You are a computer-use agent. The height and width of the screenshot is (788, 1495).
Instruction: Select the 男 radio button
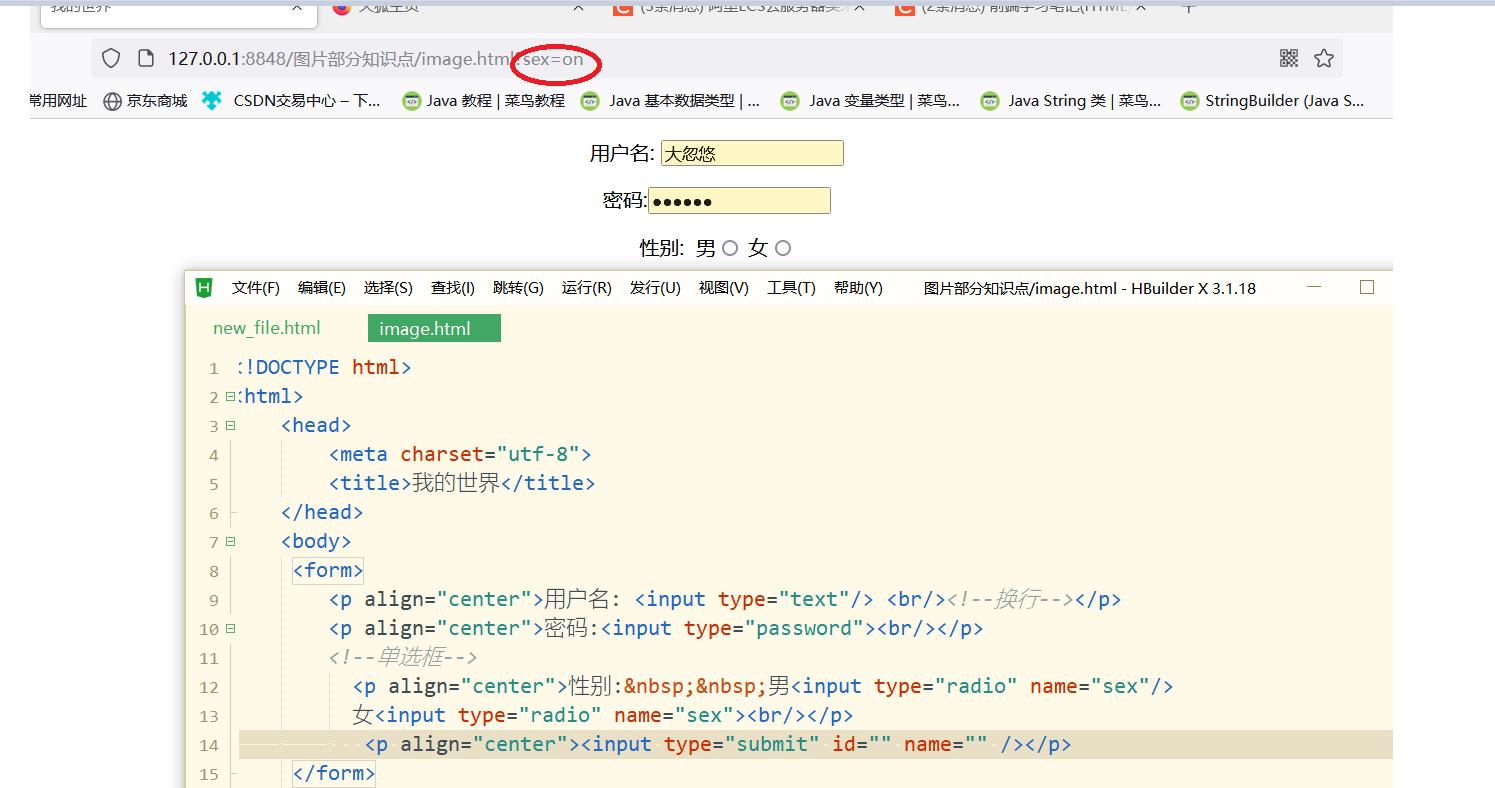point(730,248)
